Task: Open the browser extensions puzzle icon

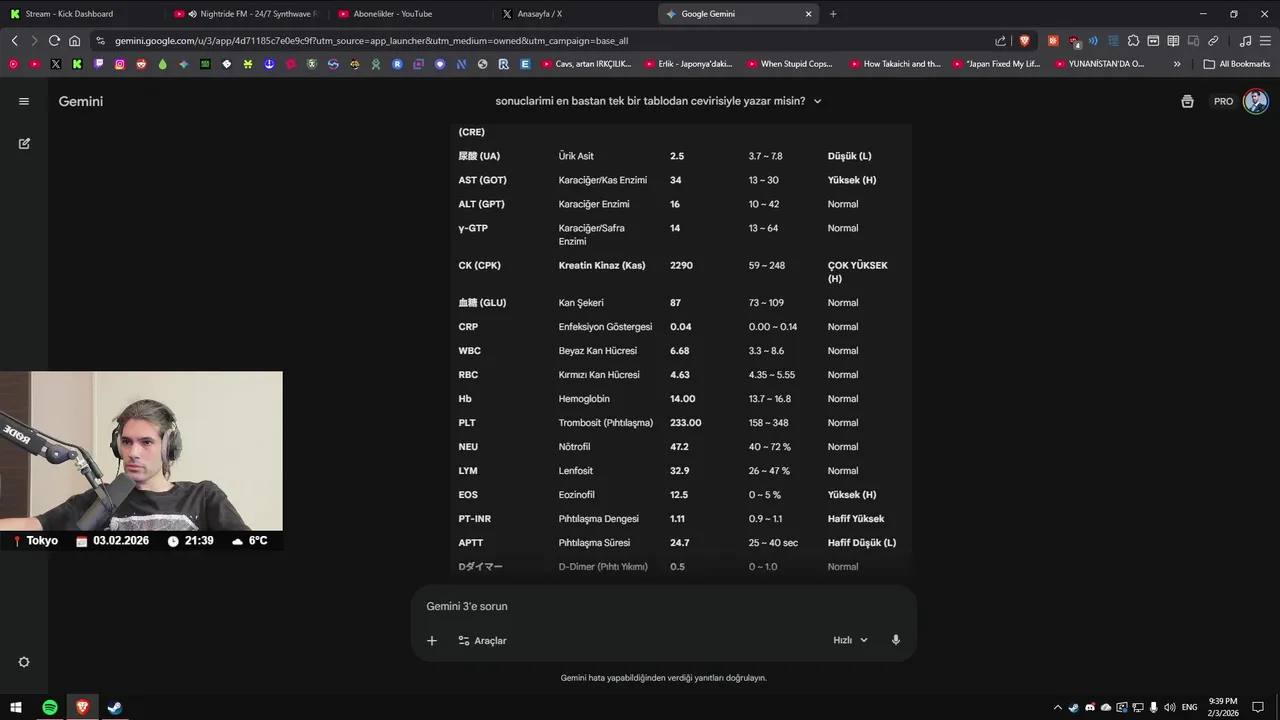Action: tap(1133, 41)
